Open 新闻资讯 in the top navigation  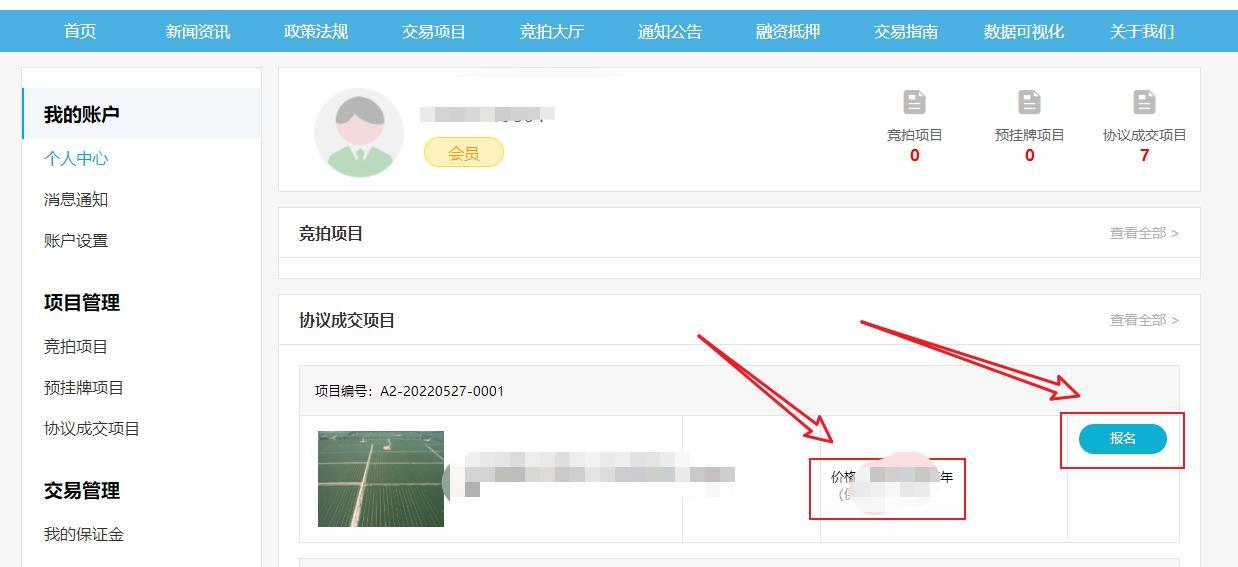(x=198, y=32)
